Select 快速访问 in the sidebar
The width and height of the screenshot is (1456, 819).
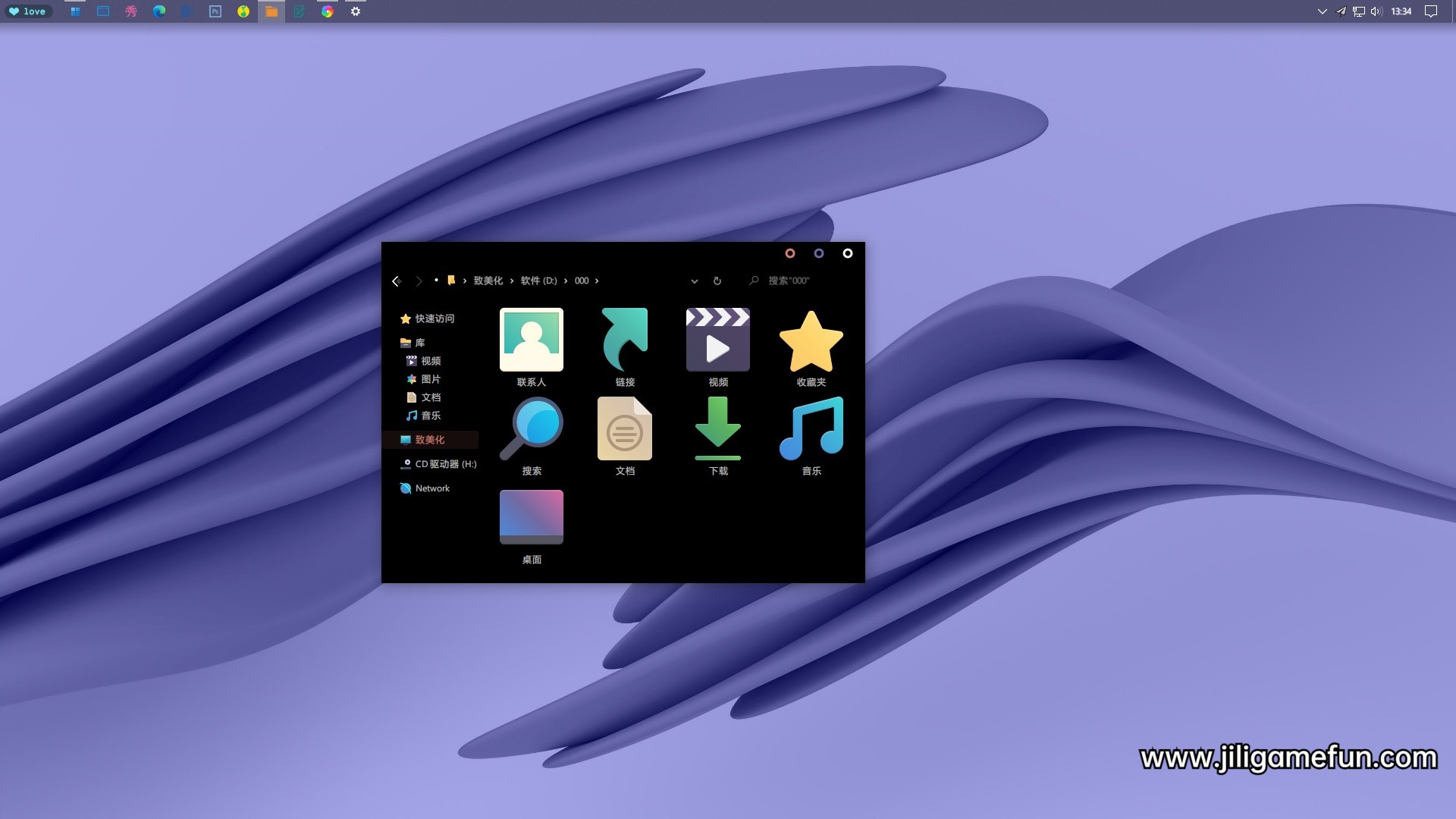[427, 318]
